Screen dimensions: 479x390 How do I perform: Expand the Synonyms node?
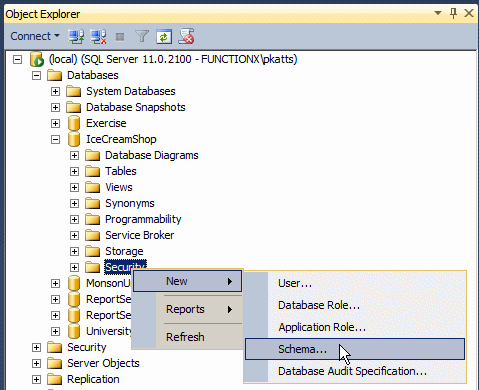pyautogui.click(x=74, y=204)
